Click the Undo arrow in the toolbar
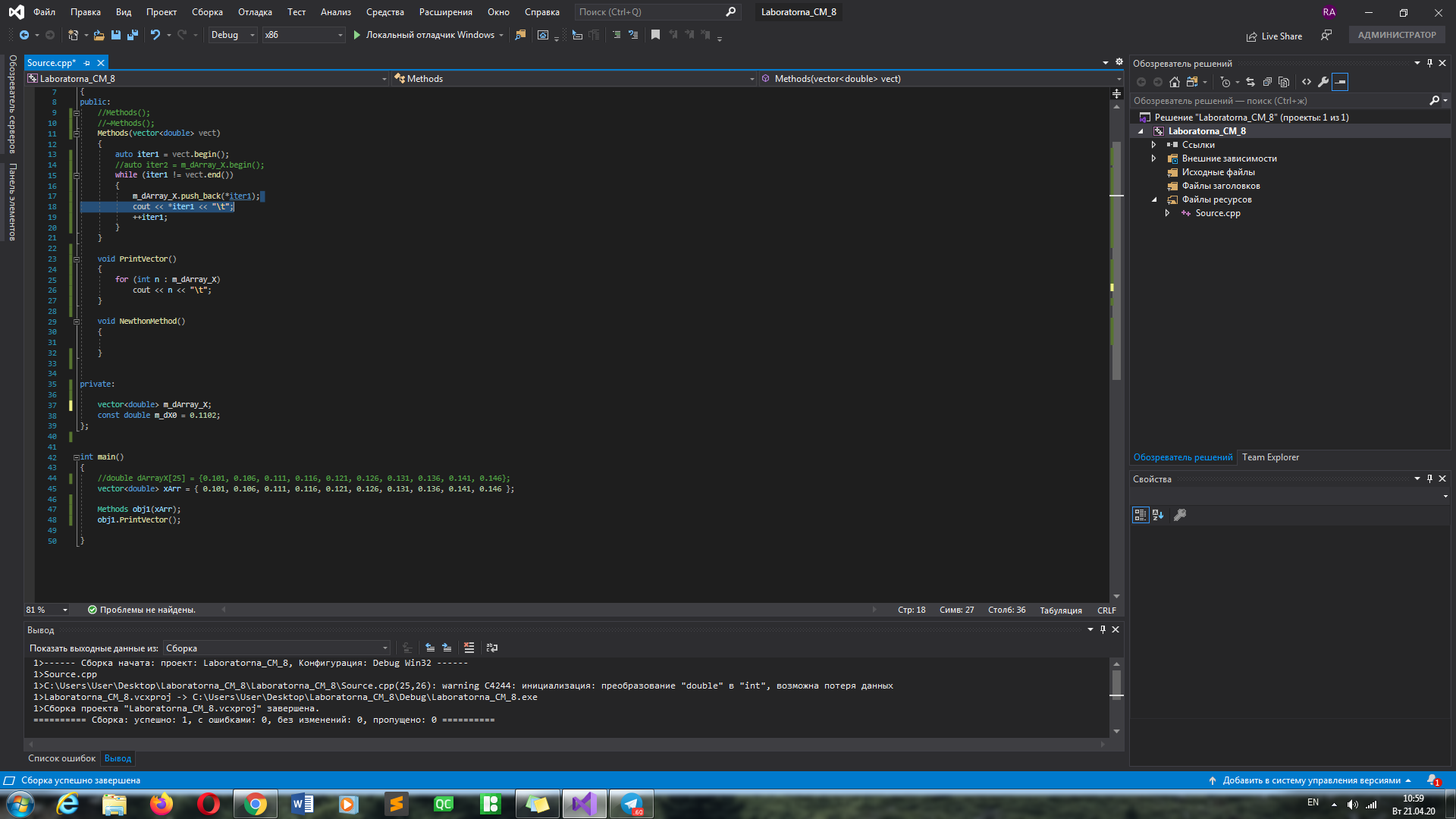Image resolution: width=1456 pixels, height=819 pixels. tap(155, 35)
